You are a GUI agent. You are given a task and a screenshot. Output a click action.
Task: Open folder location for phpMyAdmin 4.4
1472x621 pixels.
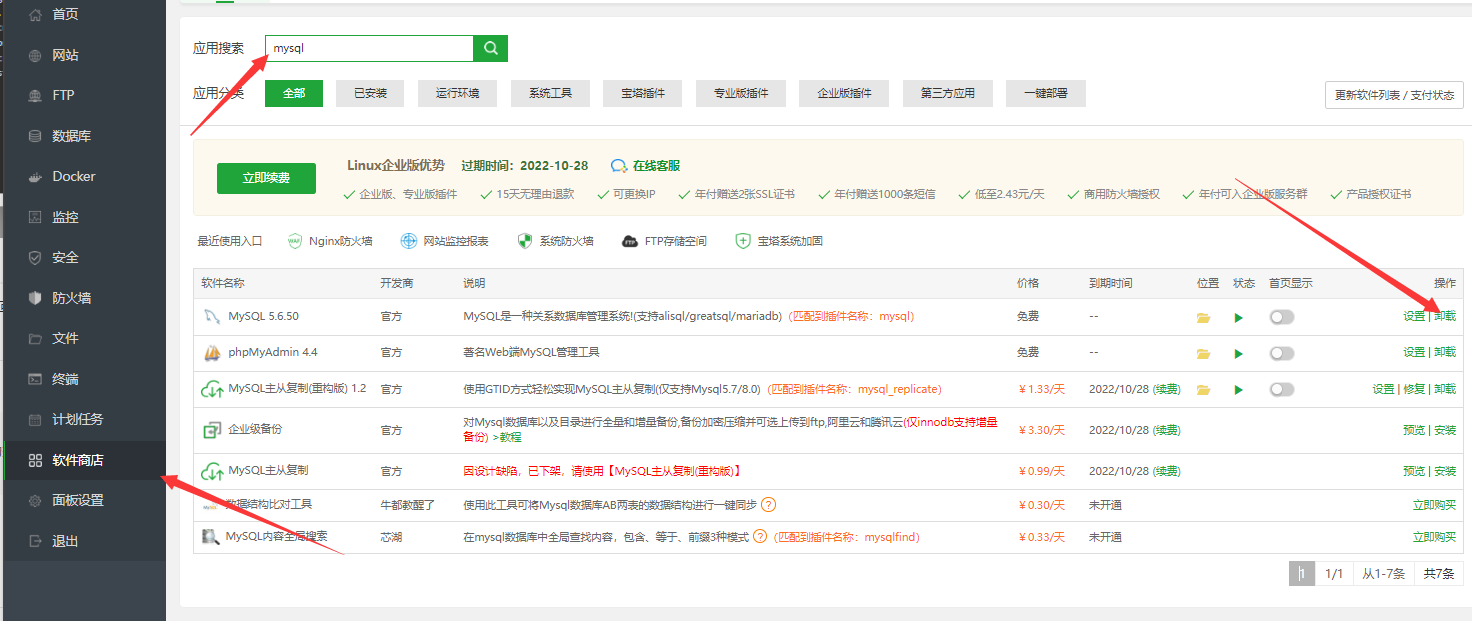tap(1204, 354)
